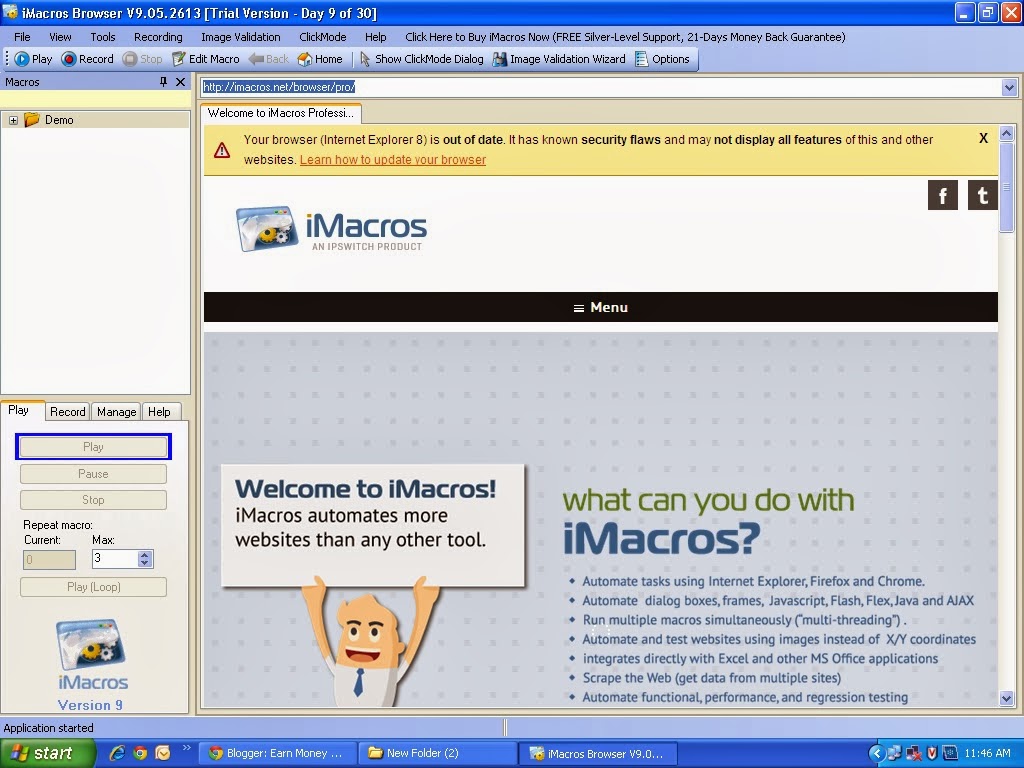This screenshot has height=768, width=1024.
Task: Launch the Image Validation Wizard
Action: coord(559,59)
